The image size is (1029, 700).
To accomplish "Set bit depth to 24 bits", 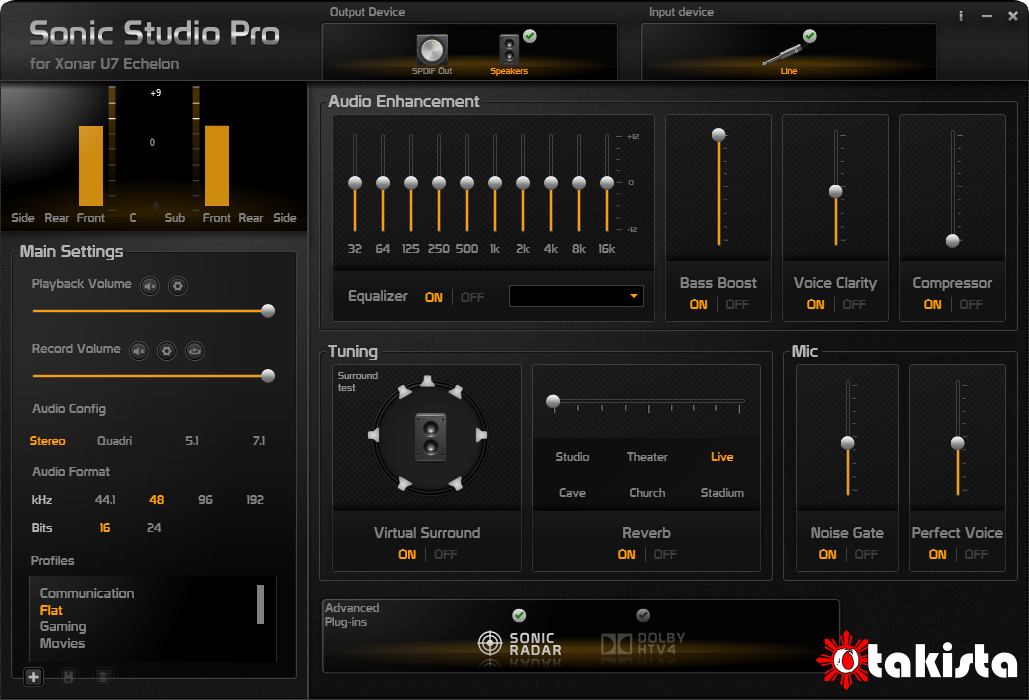I will point(154,528).
